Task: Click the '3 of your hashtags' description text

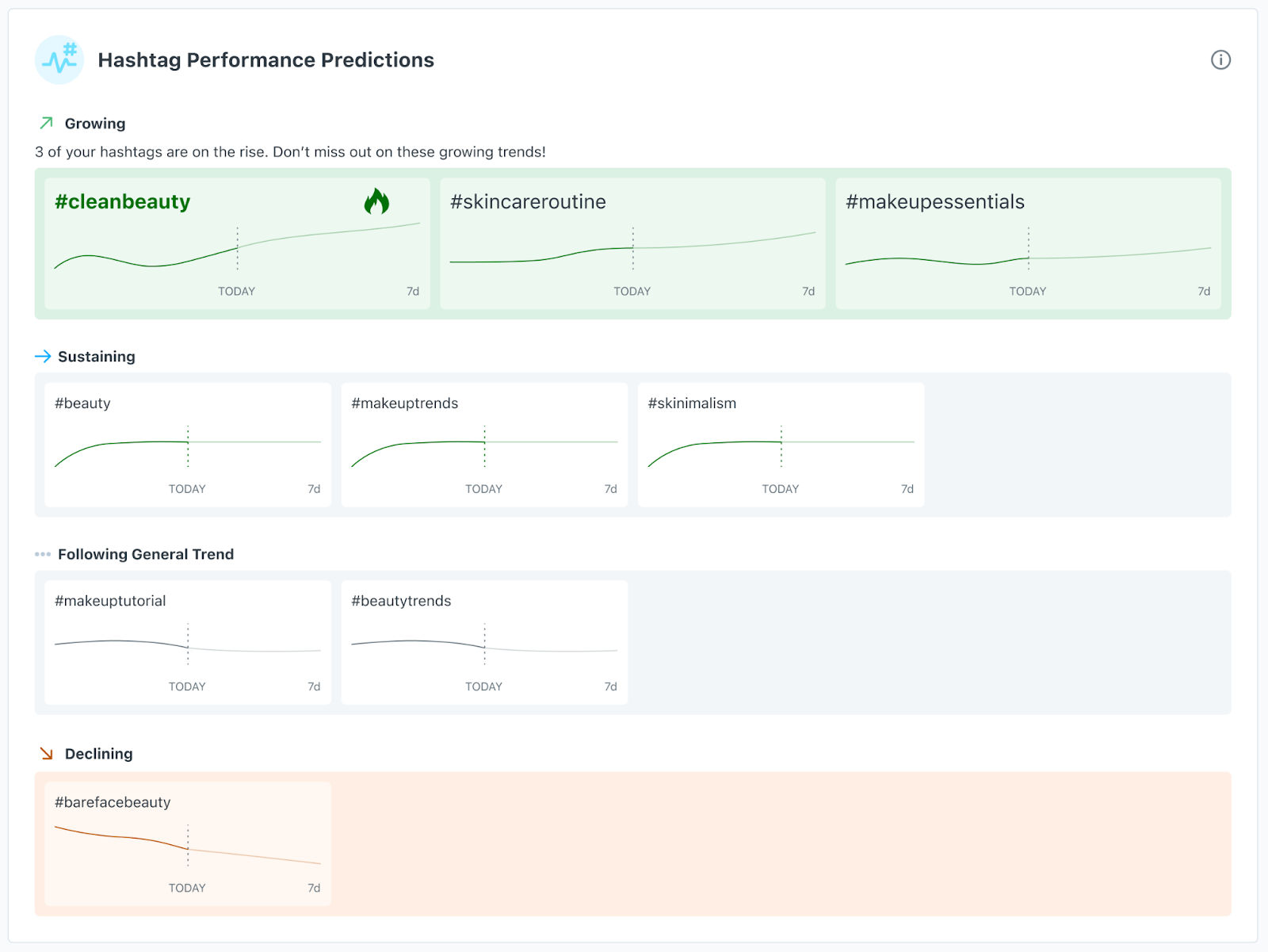Action: tap(290, 152)
